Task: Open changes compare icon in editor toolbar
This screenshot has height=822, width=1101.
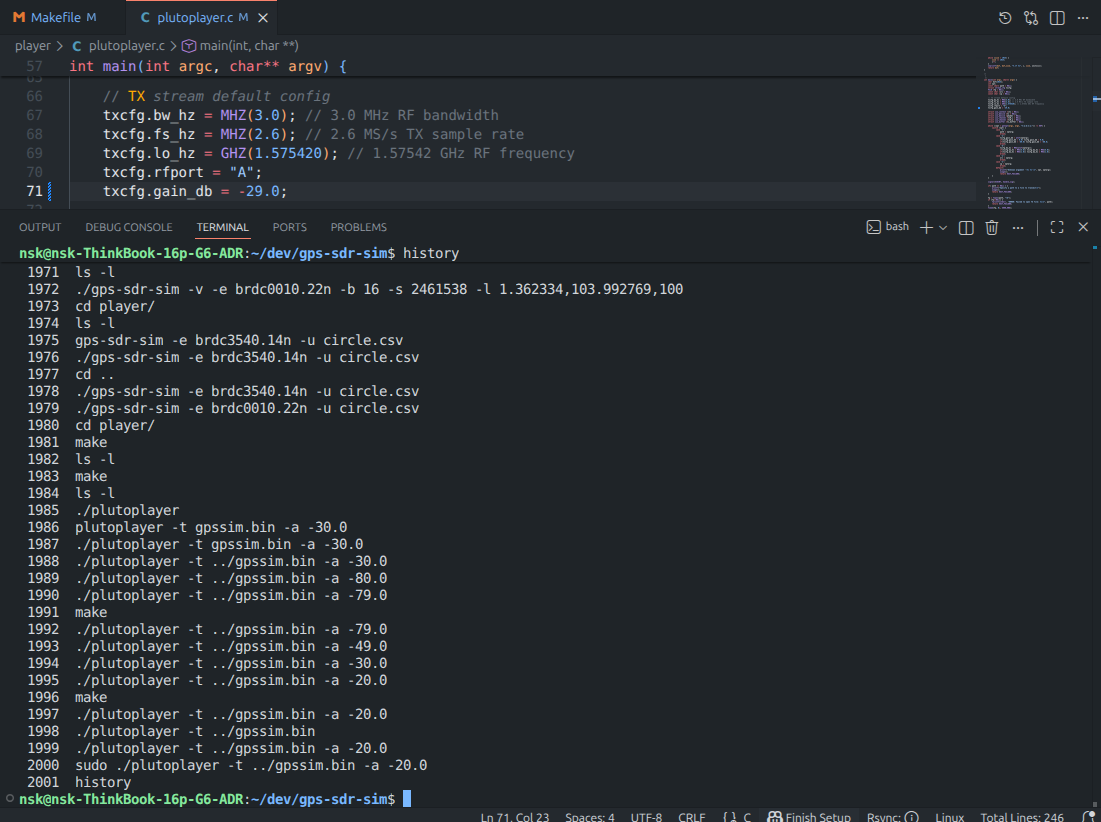Action: pos(1031,18)
